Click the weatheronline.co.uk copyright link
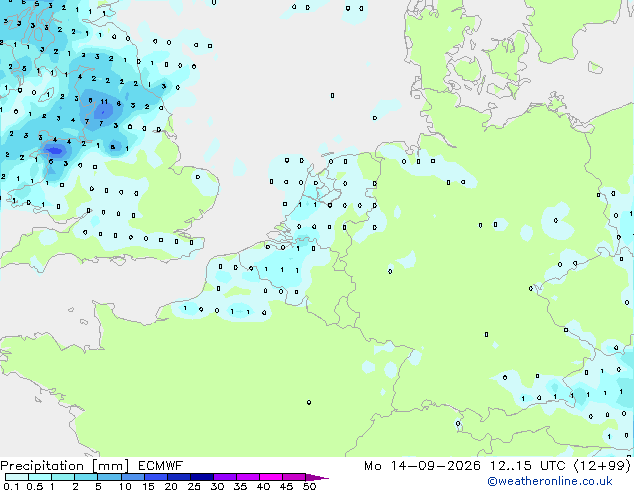This screenshot has height=490, width=634. 549,481
